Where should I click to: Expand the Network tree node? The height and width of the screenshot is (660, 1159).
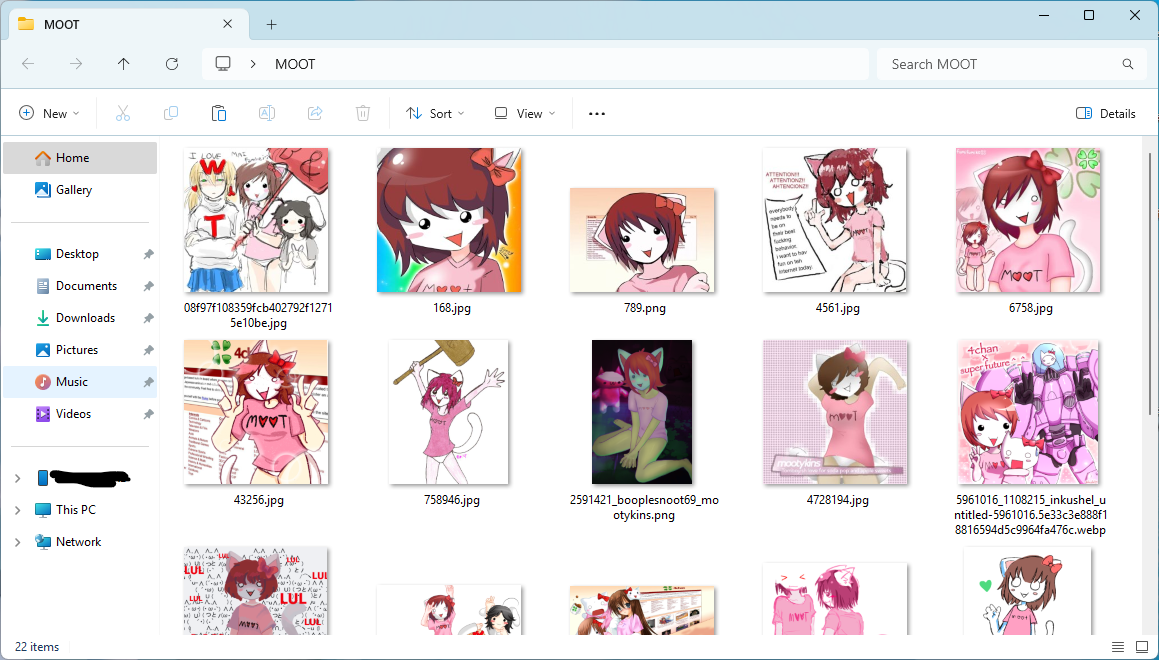18,542
